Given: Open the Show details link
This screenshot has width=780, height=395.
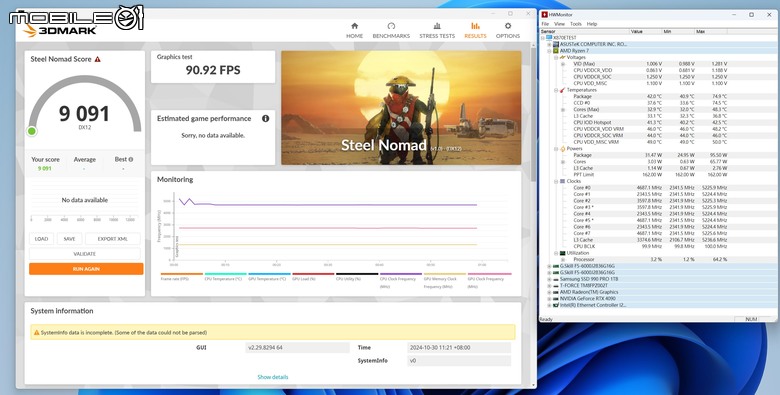Looking at the screenshot, I should click(x=273, y=377).
